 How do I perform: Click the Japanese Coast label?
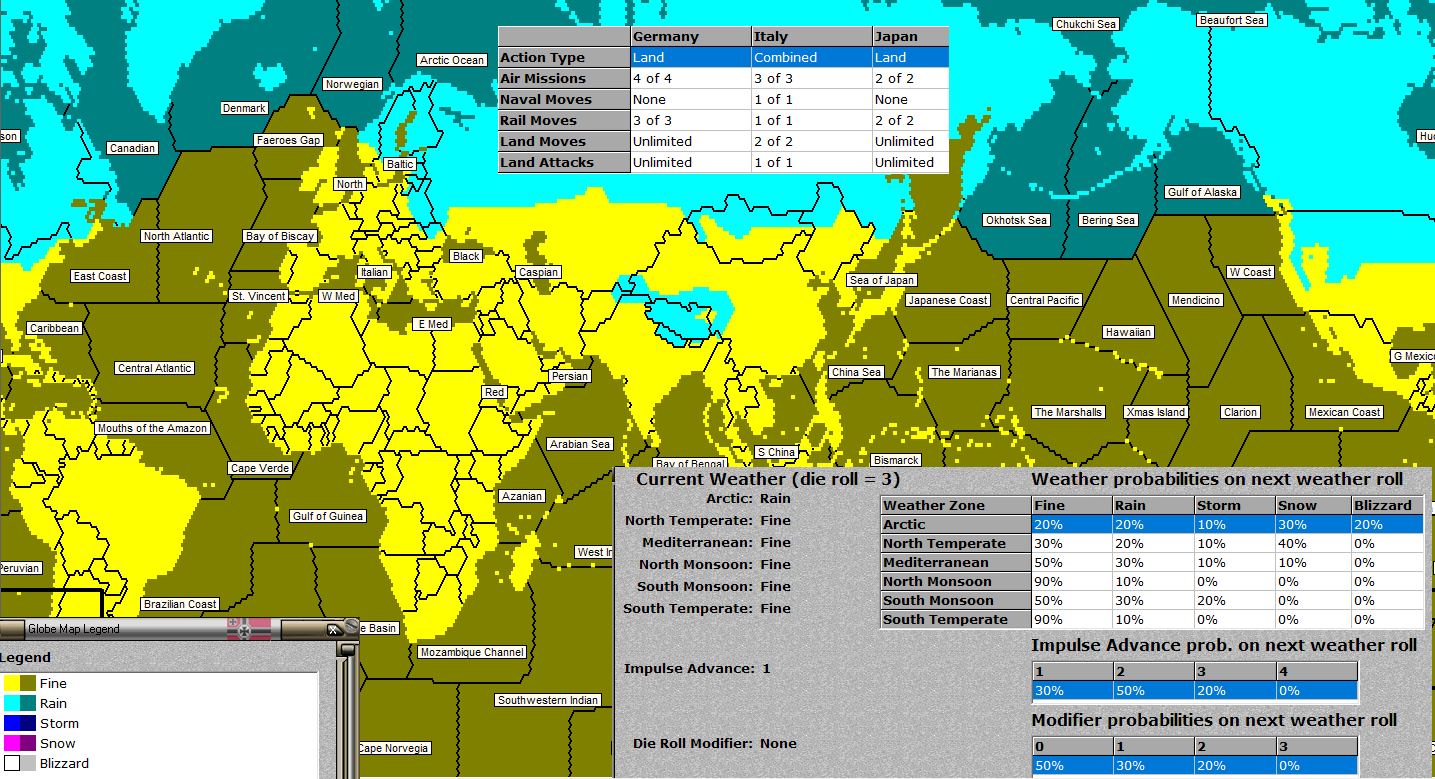(948, 300)
